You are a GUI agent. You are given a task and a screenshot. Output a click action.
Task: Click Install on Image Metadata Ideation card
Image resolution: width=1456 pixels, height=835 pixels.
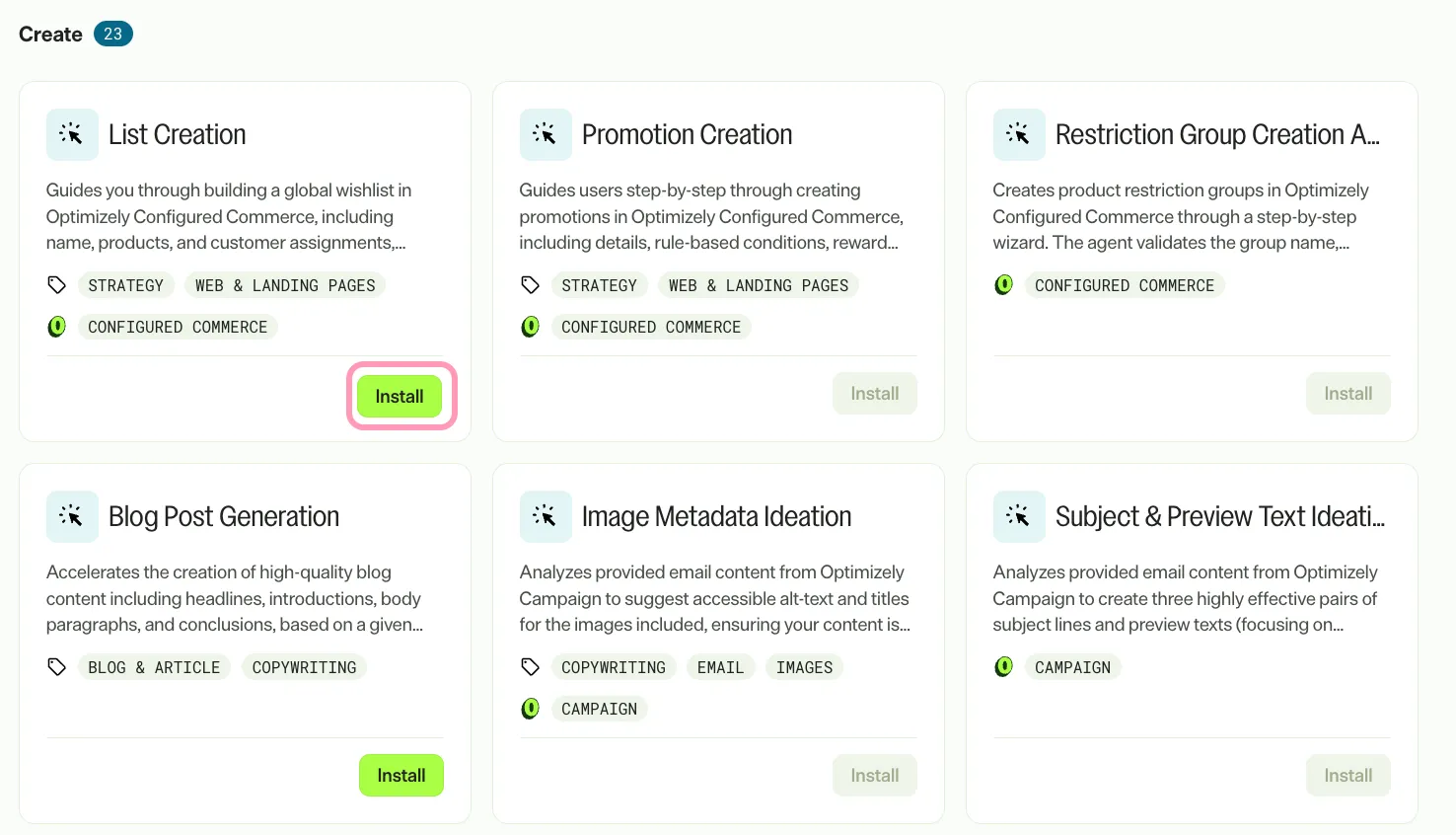pyautogui.click(x=875, y=776)
